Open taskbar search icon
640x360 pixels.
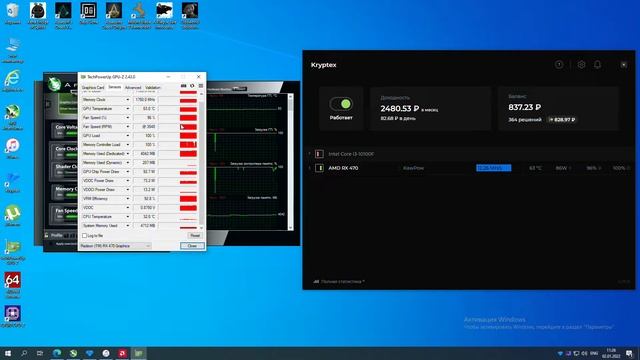(x=24, y=353)
